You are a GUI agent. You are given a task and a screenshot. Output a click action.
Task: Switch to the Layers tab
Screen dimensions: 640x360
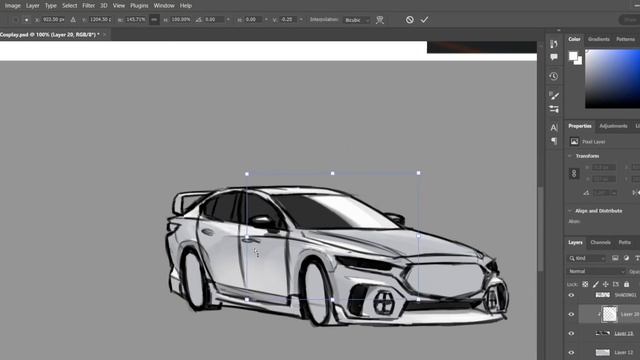tap(575, 242)
